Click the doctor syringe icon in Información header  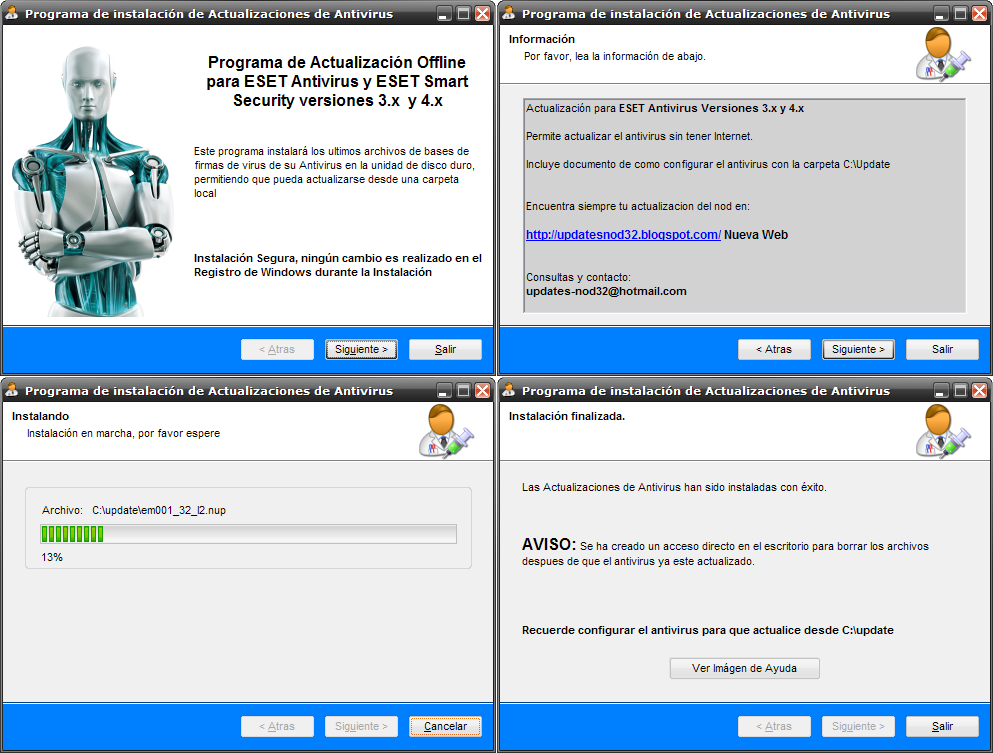[942, 56]
